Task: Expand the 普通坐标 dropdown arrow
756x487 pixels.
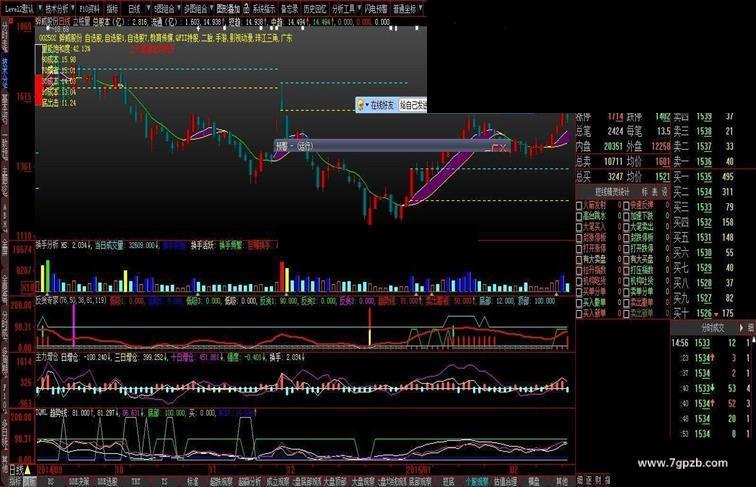Action: (420, 9)
